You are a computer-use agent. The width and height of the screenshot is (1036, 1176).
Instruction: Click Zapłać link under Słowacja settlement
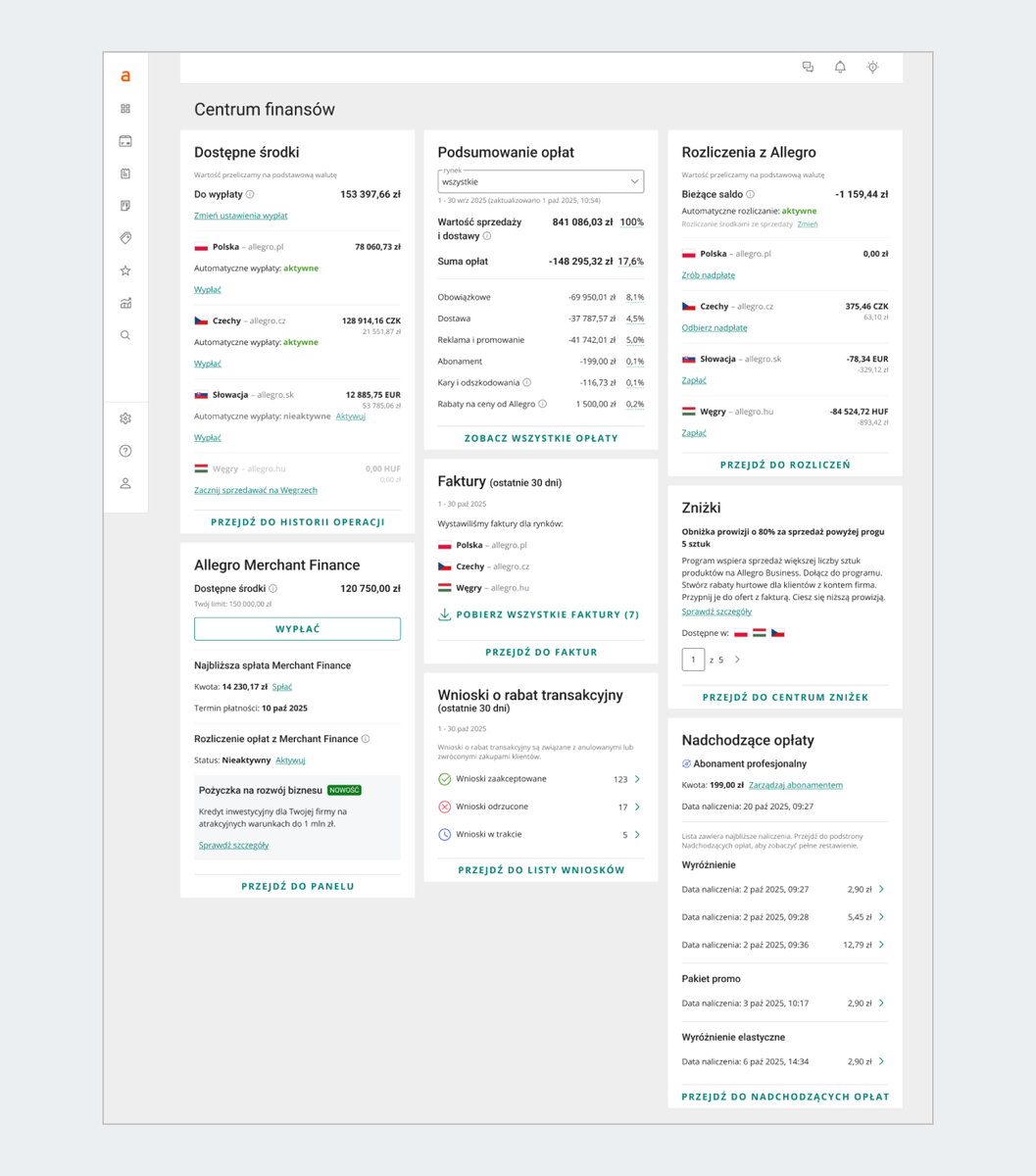point(694,380)
